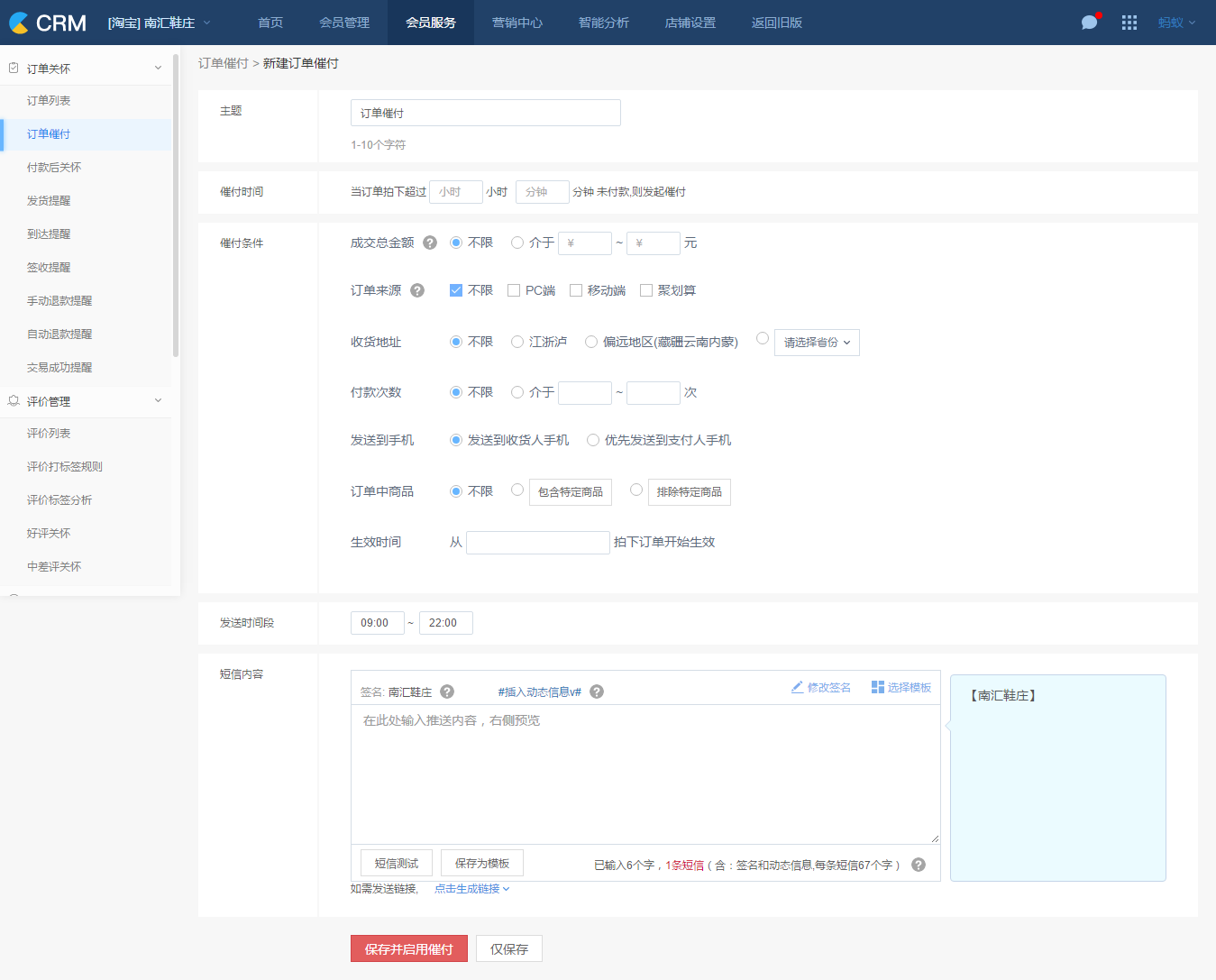Click the 保存并启用催付 button
Image resolution: width=1216 pixels, height=980 pixels.
[408, 948]
